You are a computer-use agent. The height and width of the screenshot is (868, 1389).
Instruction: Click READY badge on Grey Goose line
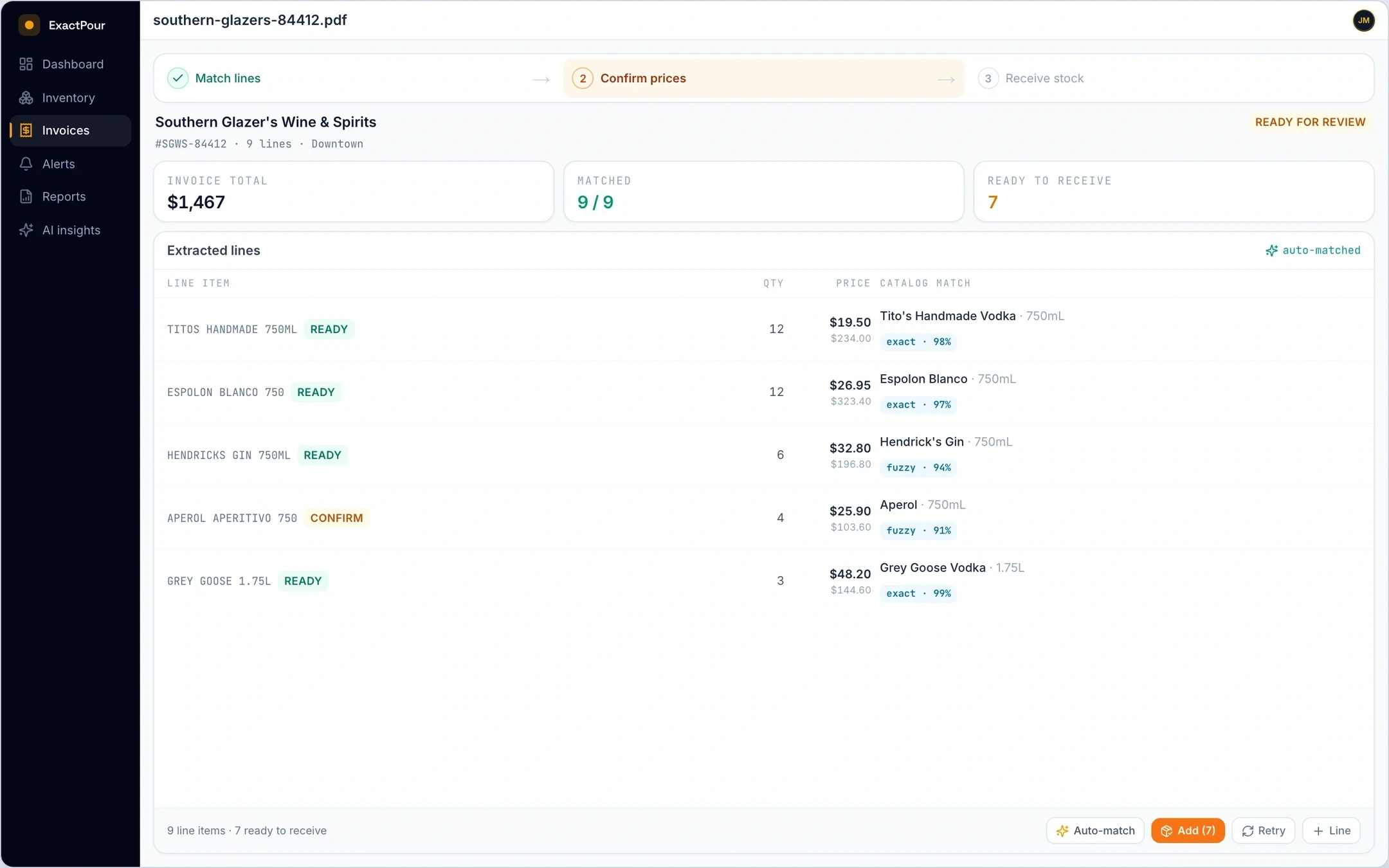click(303, 581)
